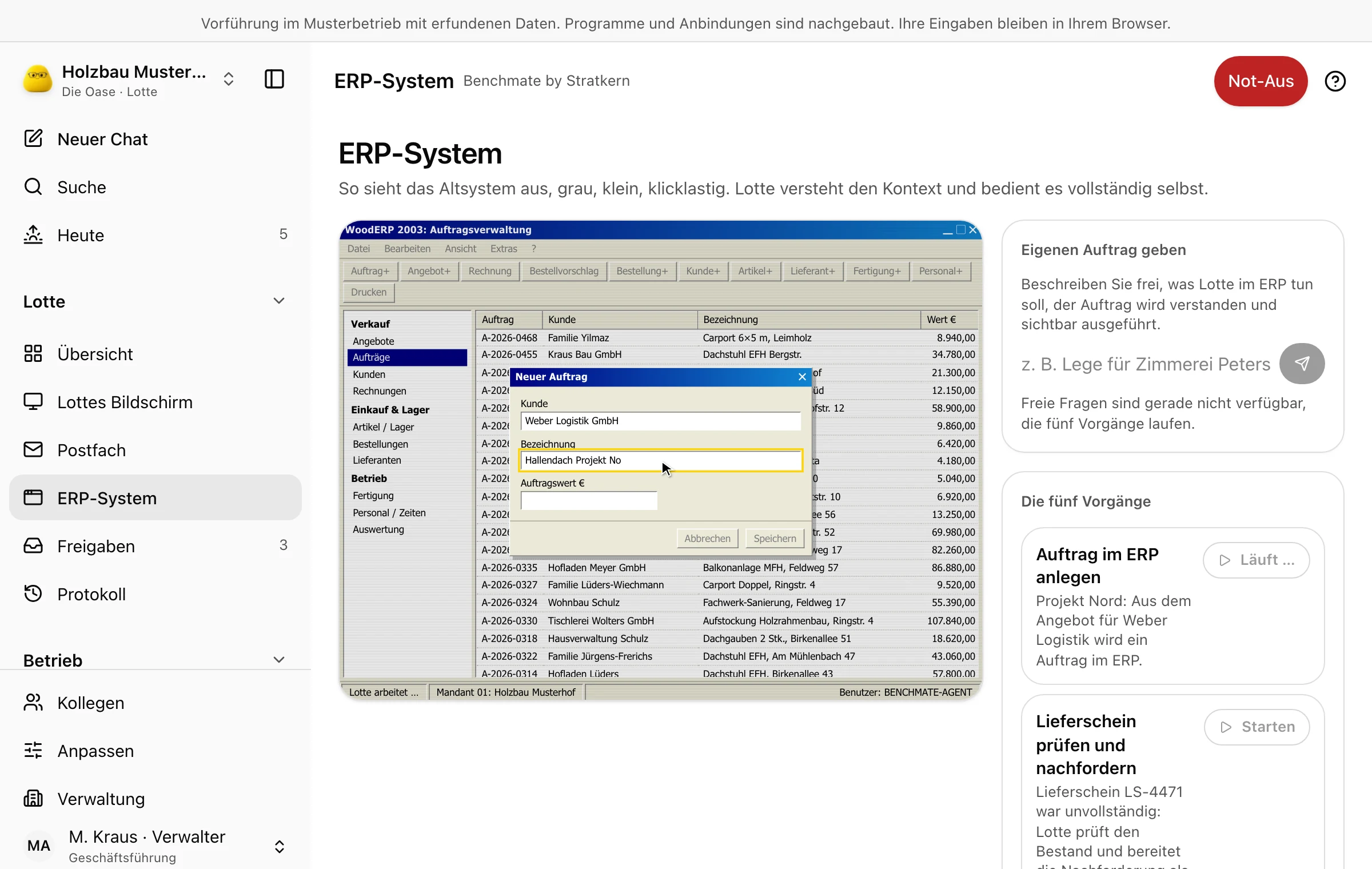Viewport: 1372px width, 869px height.
Task: Start the Lieferschein prüfen Vorgang
Action: [1257, 727]
